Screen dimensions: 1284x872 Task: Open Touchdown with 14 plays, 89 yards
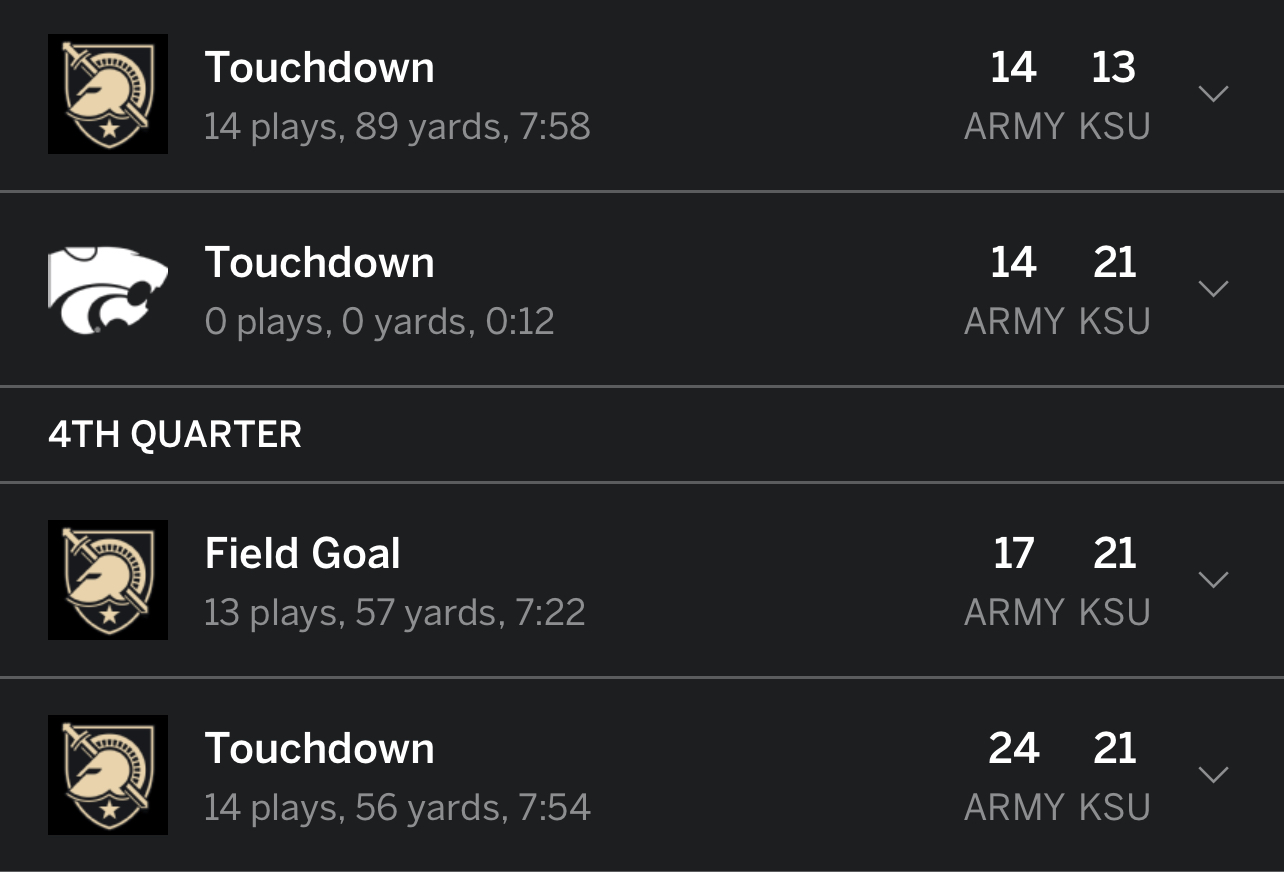320,68
